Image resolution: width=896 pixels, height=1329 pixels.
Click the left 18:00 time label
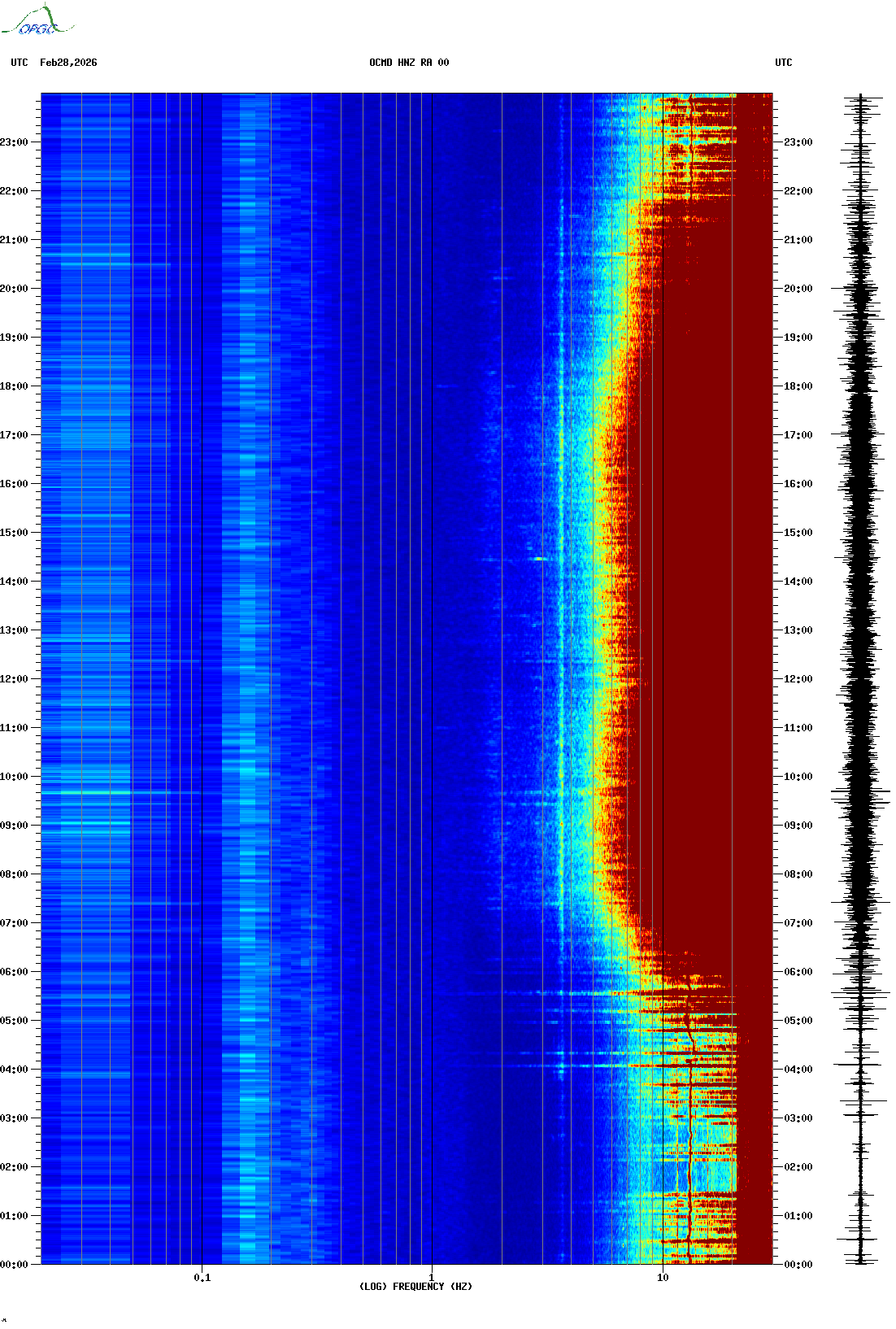click(14, 386)
